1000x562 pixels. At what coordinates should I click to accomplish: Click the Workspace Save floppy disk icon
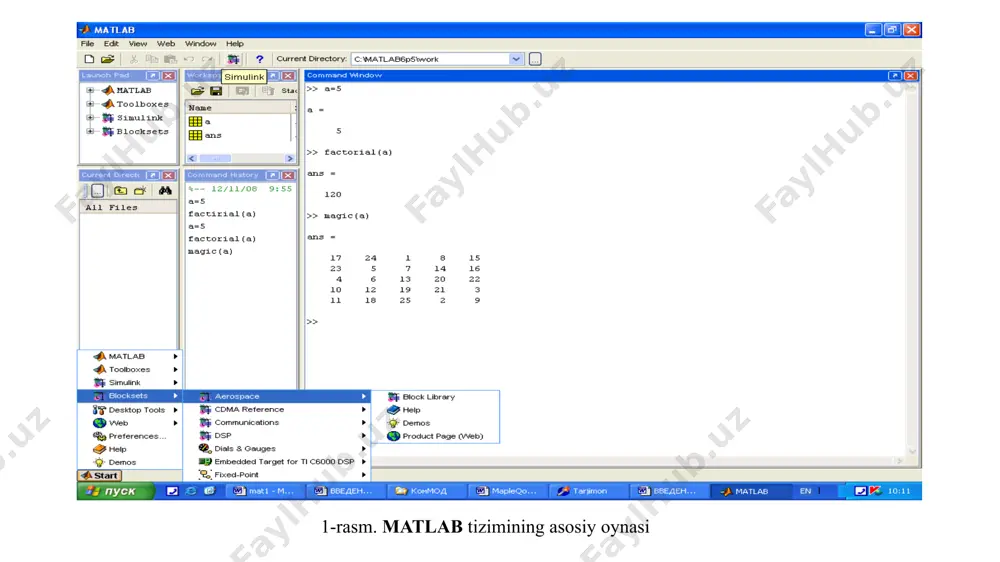216,91
